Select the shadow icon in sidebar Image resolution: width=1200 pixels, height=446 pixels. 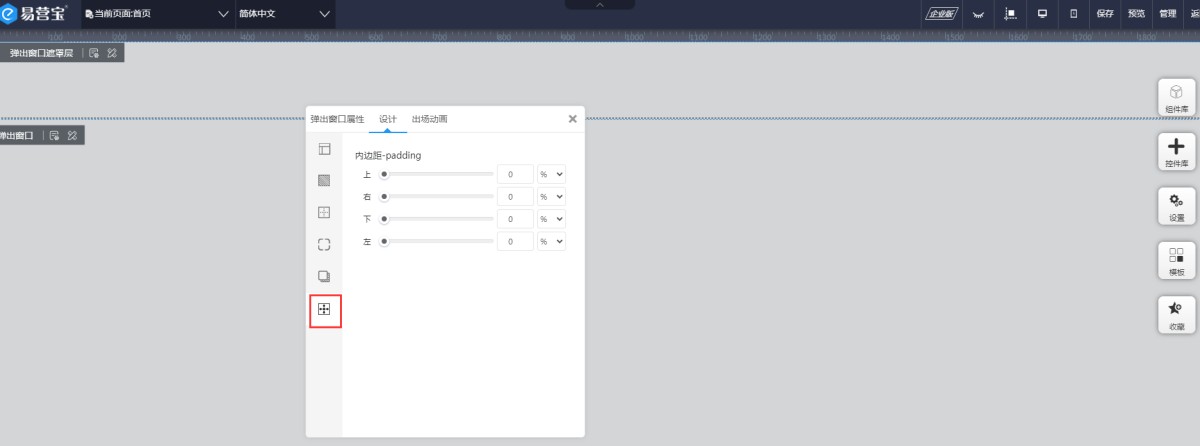324,276
